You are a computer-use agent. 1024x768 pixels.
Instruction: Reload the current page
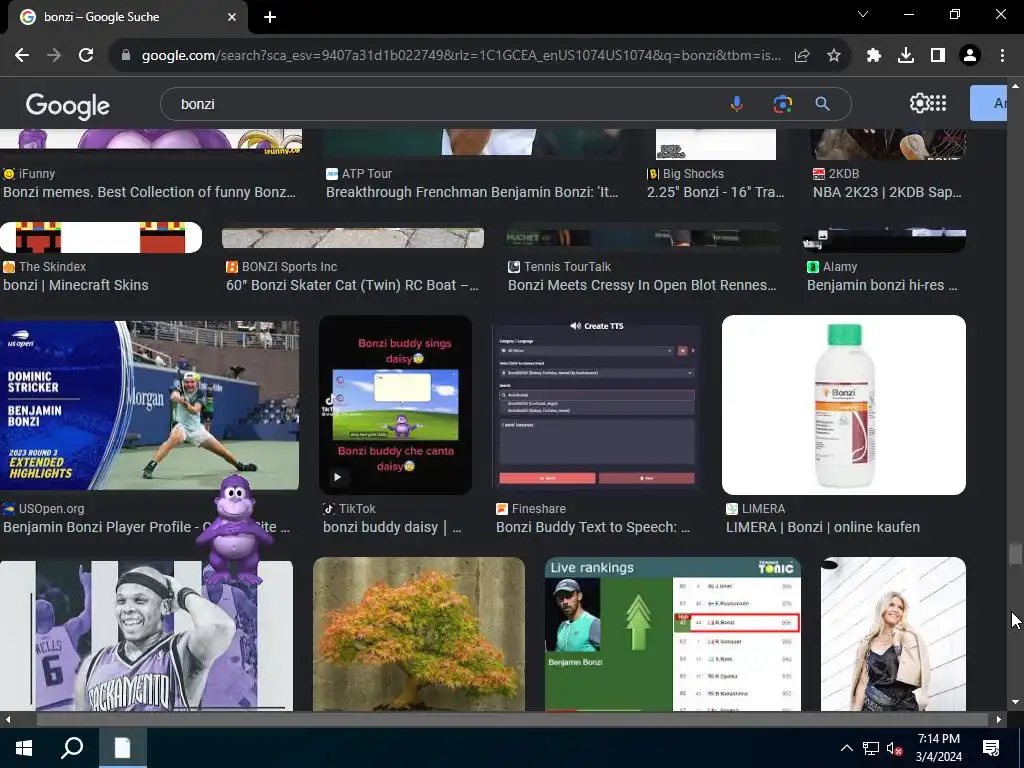(86, 56)
